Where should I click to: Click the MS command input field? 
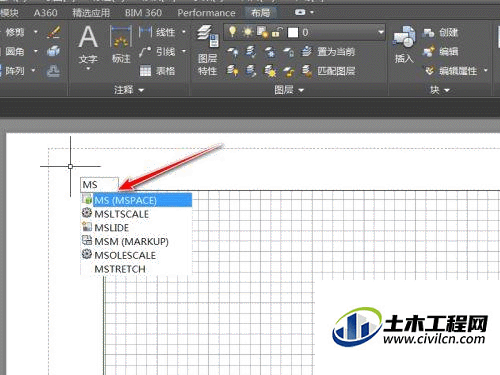point(99,184)
